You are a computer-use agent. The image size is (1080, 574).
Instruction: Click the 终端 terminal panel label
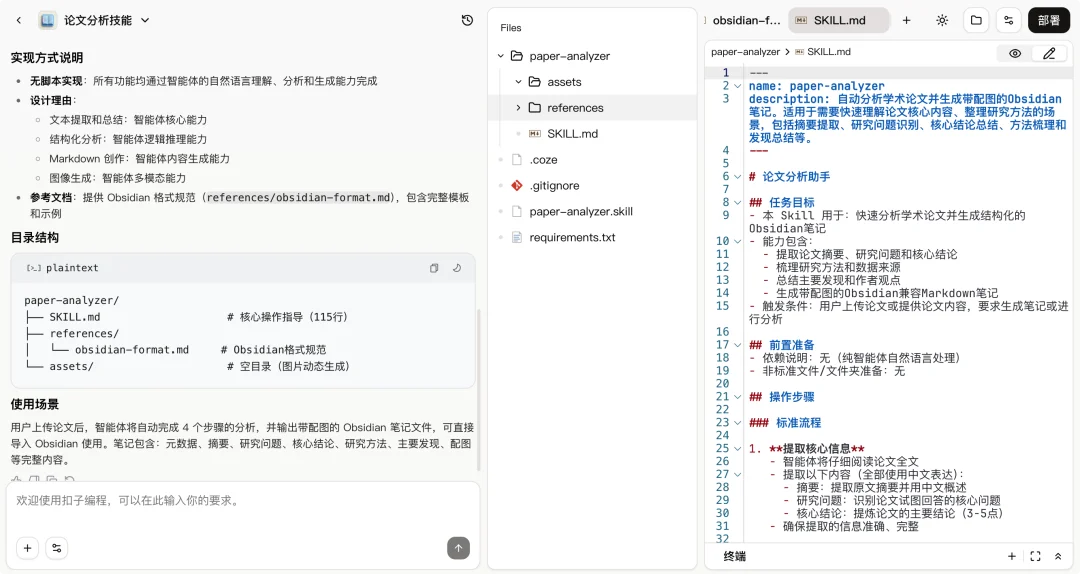click(x=734, y=556)
